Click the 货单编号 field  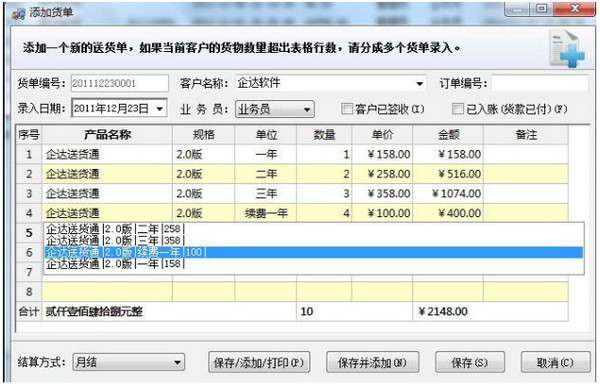tap(120, 83)
